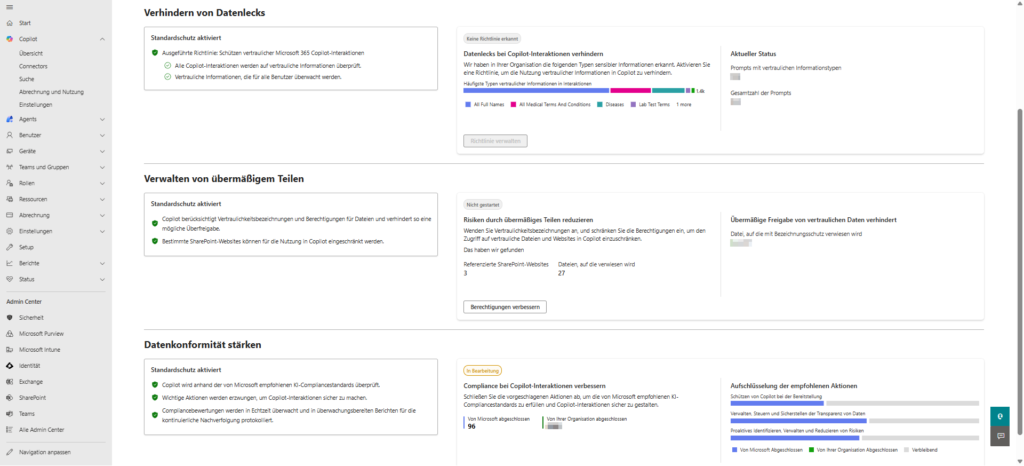The height and width of the screenshot is (466, 1024).
Task: Expand the Benutzer navigation group
Action: click(x=102, y=135)
